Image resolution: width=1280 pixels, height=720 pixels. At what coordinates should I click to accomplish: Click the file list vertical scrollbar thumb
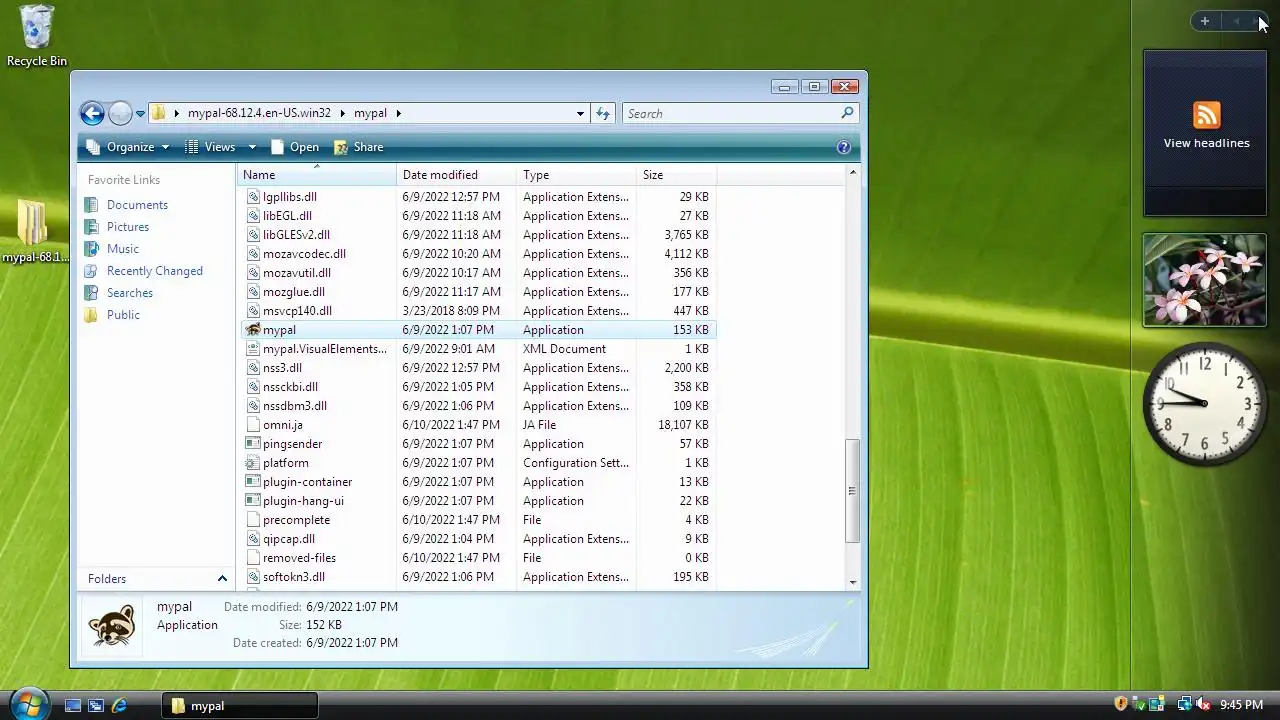(852, 491)
